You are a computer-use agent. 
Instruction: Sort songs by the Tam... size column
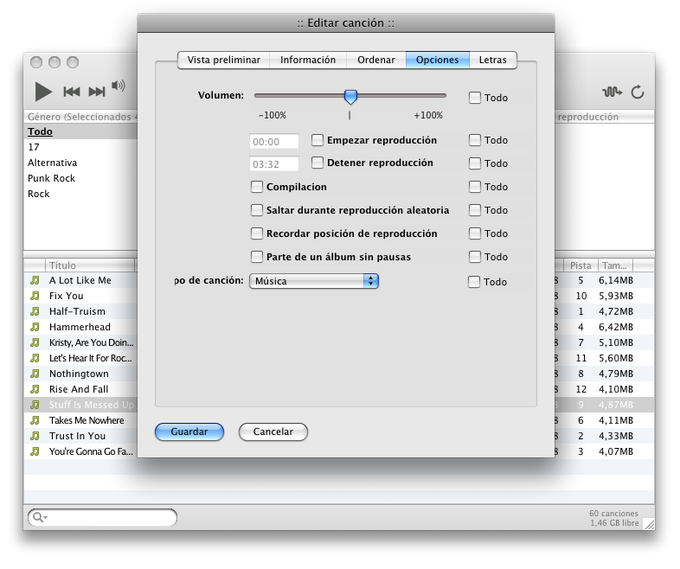click(x=615, y=265)
